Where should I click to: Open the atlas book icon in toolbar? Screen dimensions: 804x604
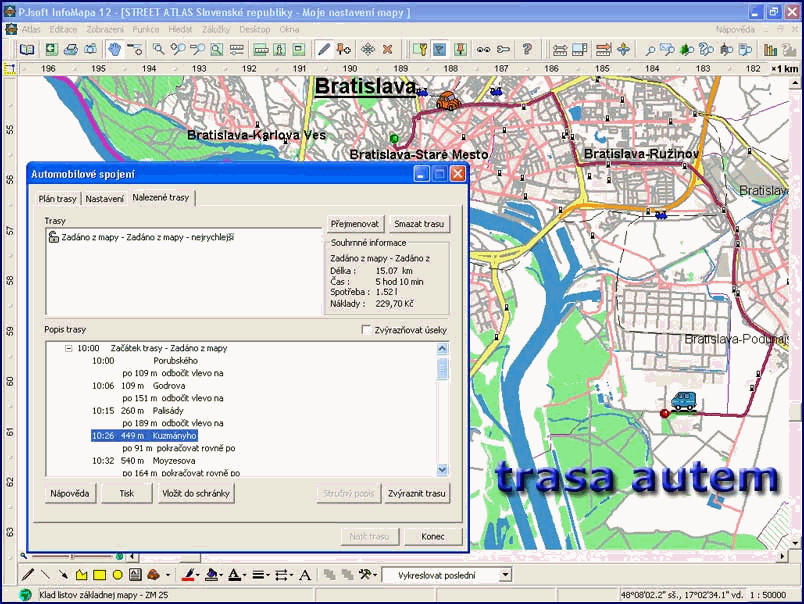(x=27, y=49)
